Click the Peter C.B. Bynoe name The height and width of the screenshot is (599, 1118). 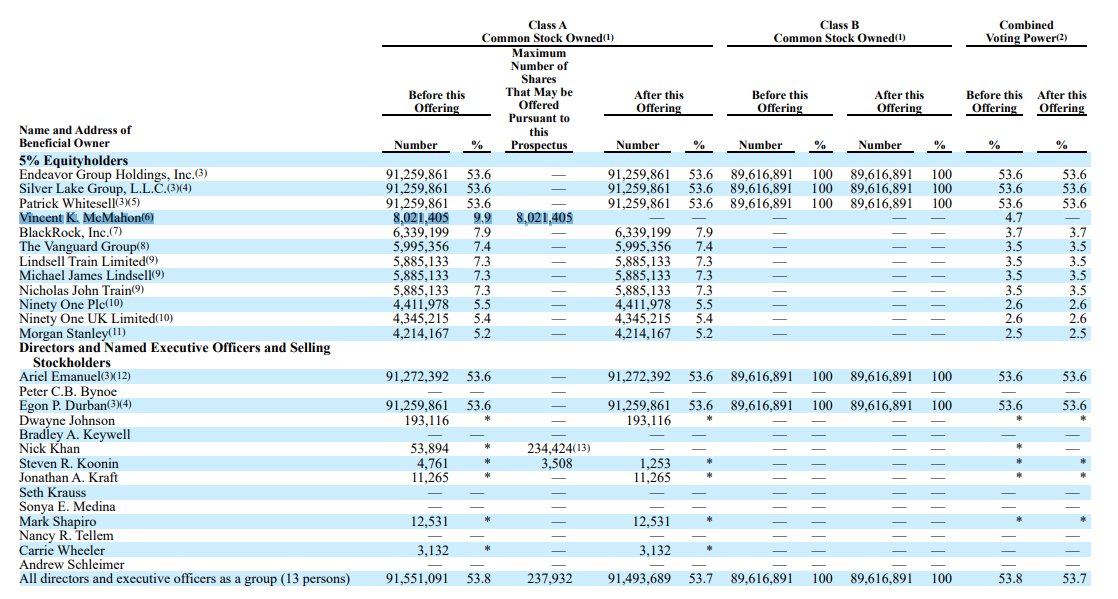(68, 391)
